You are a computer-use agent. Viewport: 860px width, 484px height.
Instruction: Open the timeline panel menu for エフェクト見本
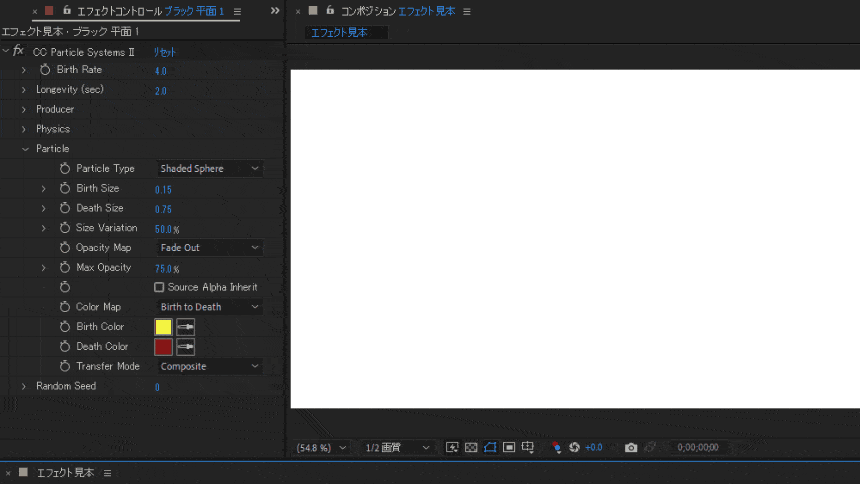click(108, 473)
